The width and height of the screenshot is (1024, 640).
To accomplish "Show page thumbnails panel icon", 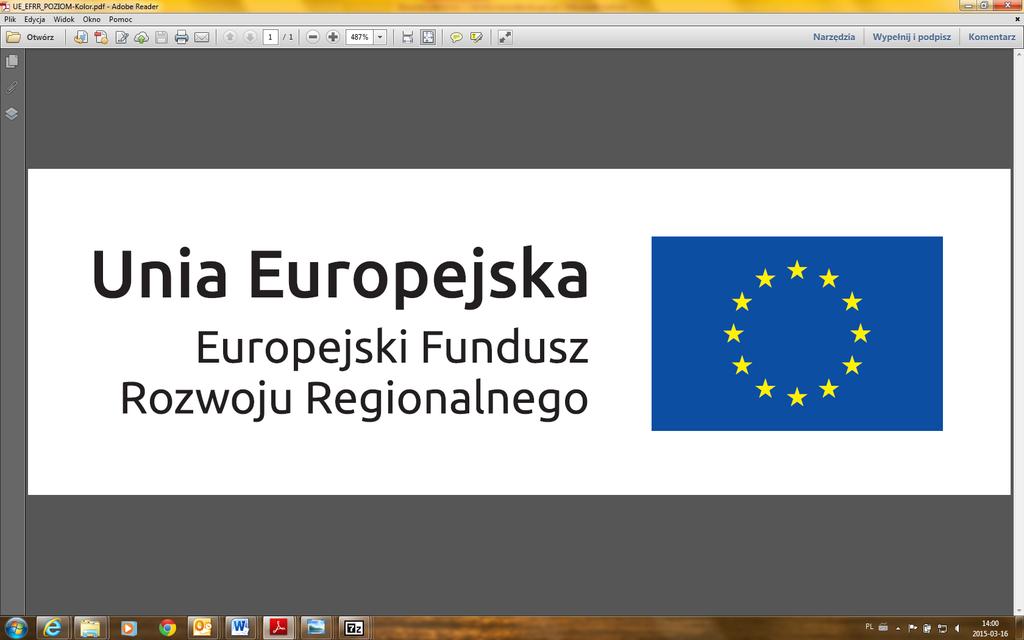I will [12, 61].
